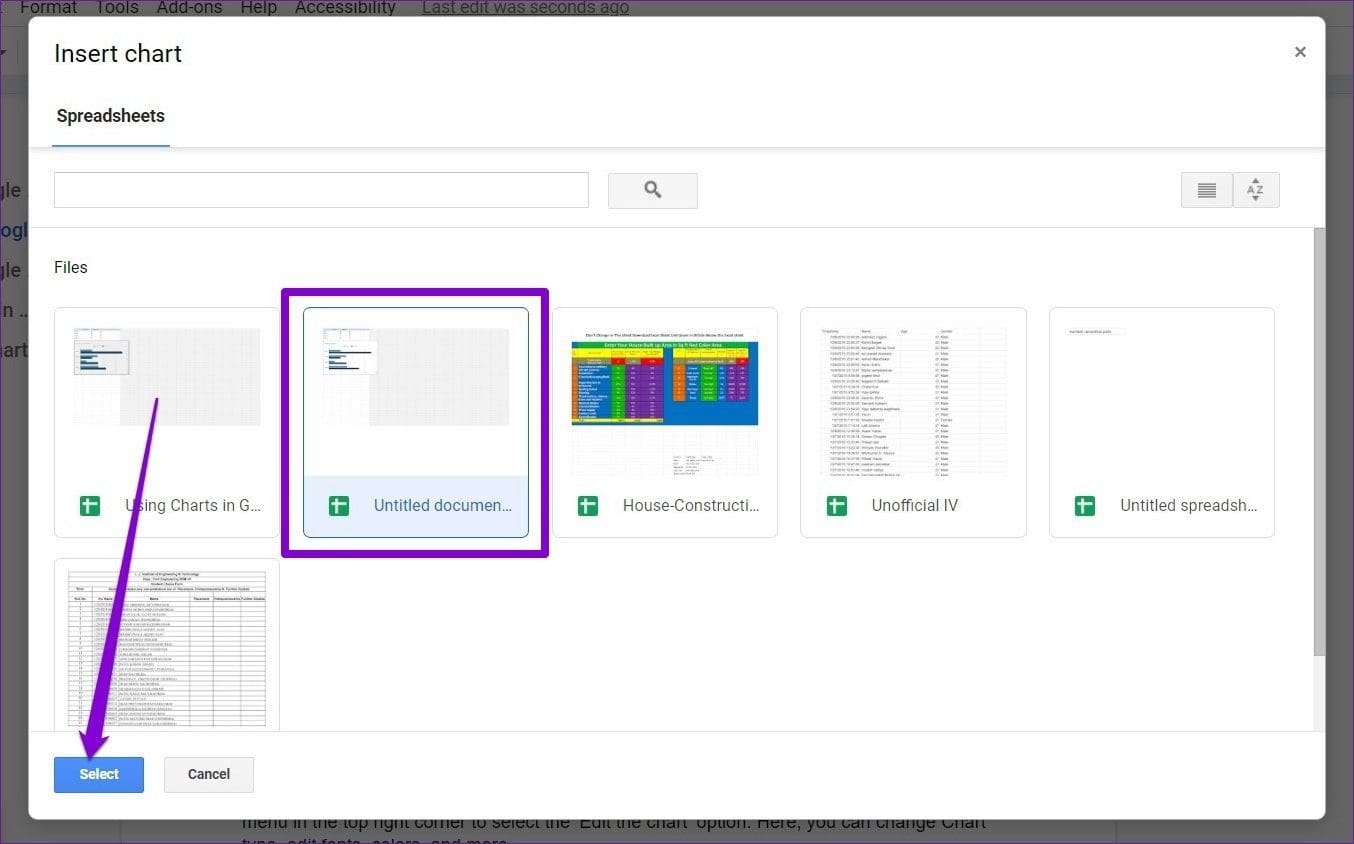Image resolution: width=1354 pixels, height=844 pixels.
Task: Choose the House-Construction spreadsheet thumbnail
Action: click(665, 391)
